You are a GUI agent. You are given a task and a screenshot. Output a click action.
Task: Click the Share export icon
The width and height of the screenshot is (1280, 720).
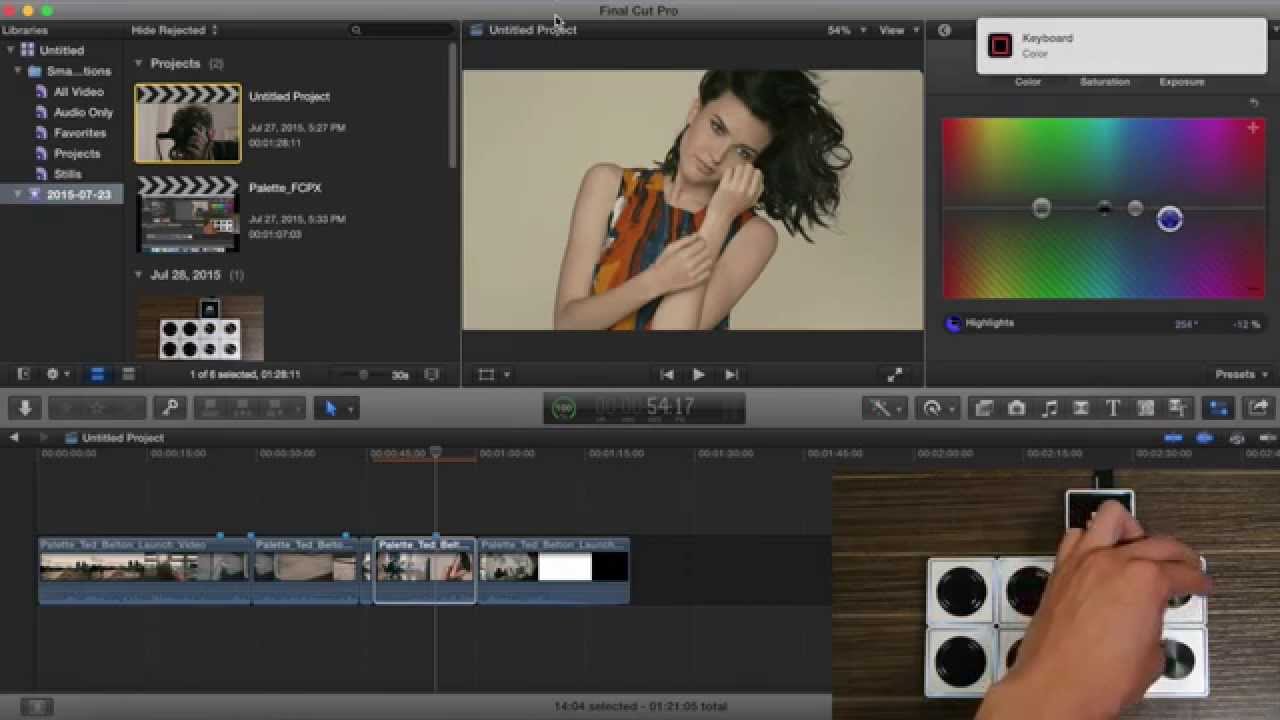coord(1258,408)
